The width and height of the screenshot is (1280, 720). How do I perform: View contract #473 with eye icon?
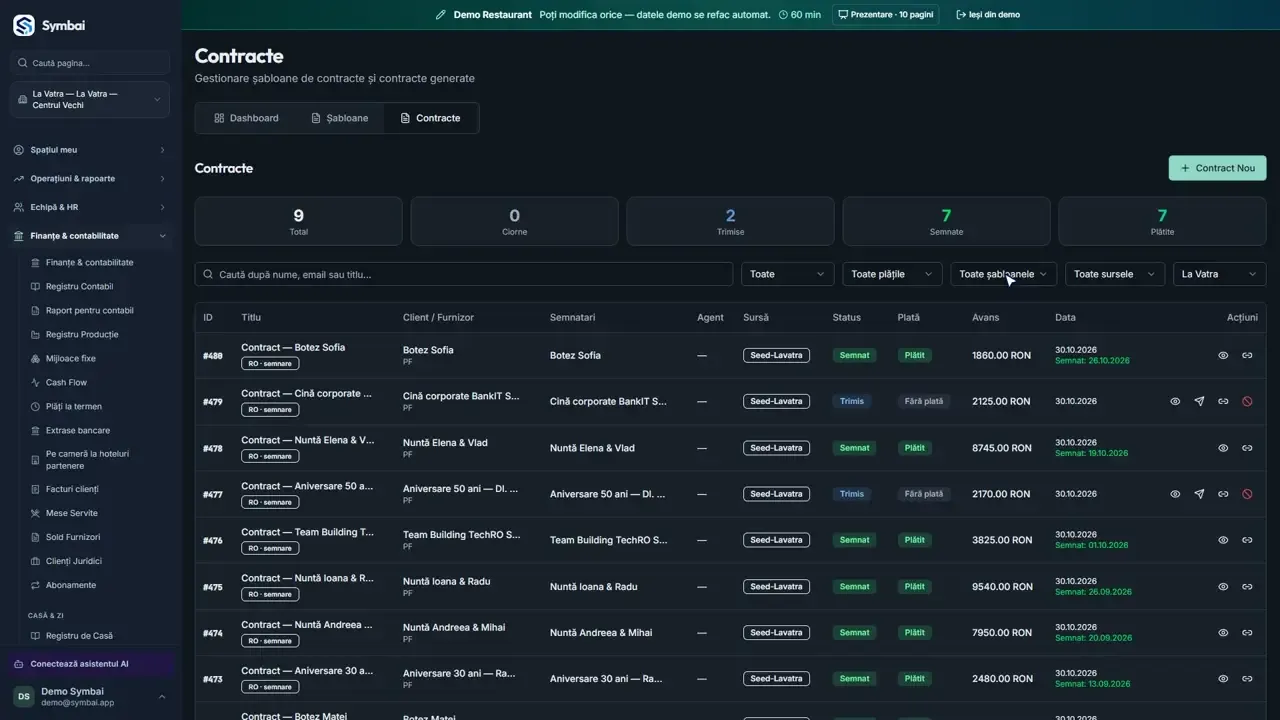click(x=1223, y=679)
